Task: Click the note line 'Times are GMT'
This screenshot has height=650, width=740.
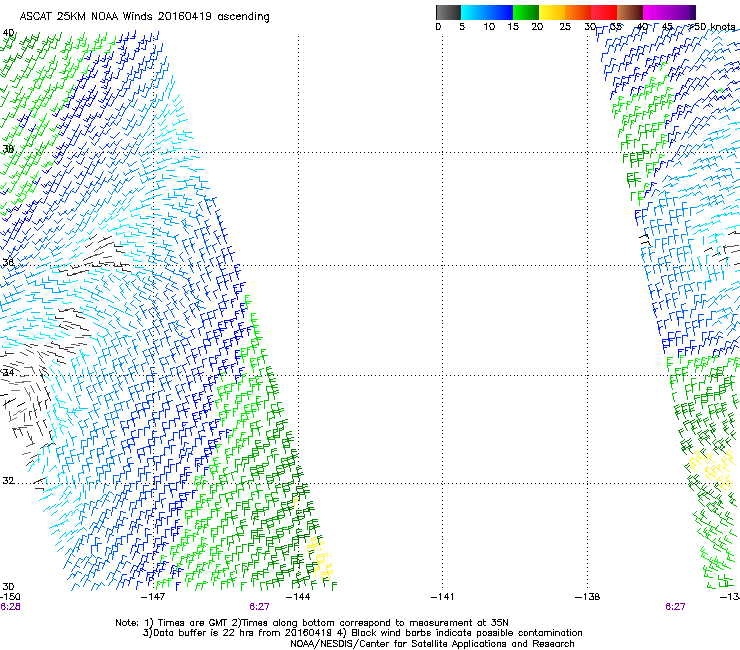Action: click(x=193, y=623)
